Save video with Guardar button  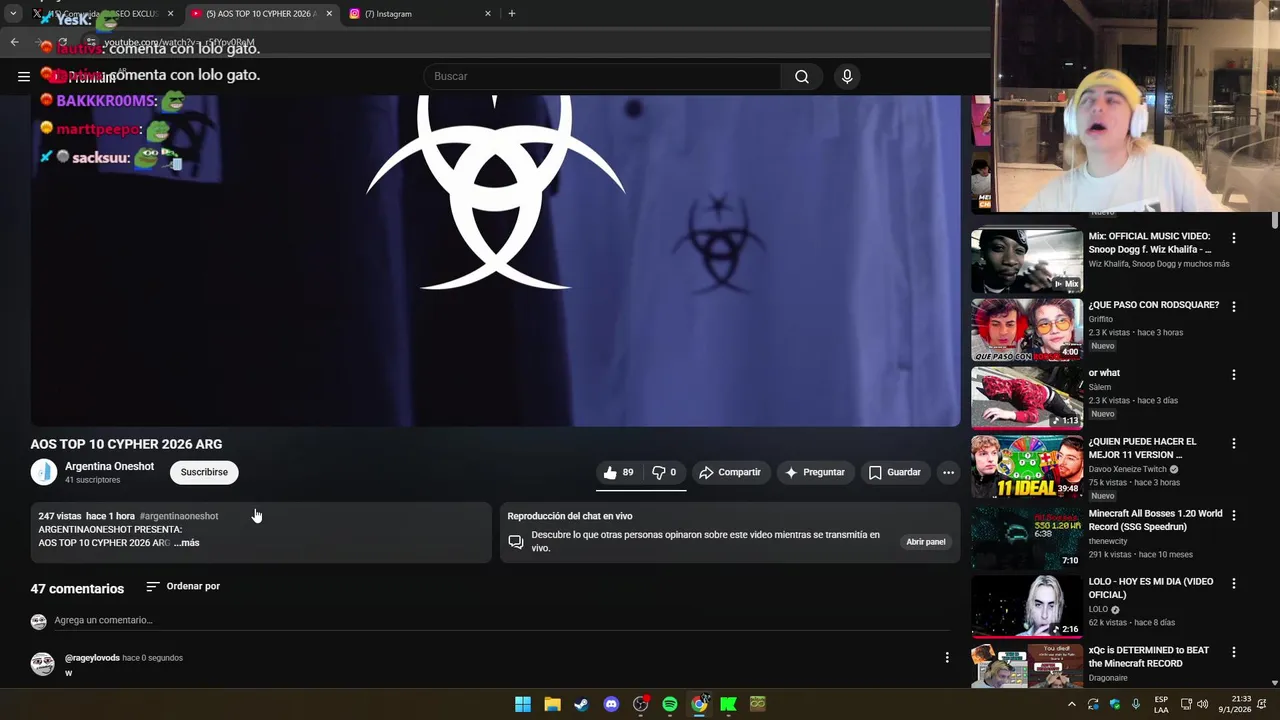[895, 472]
